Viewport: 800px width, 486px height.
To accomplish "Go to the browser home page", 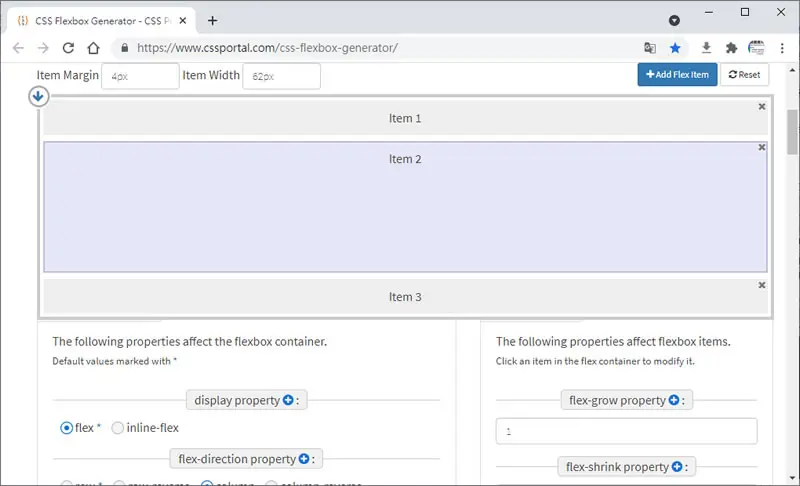I will click(93, 48).
